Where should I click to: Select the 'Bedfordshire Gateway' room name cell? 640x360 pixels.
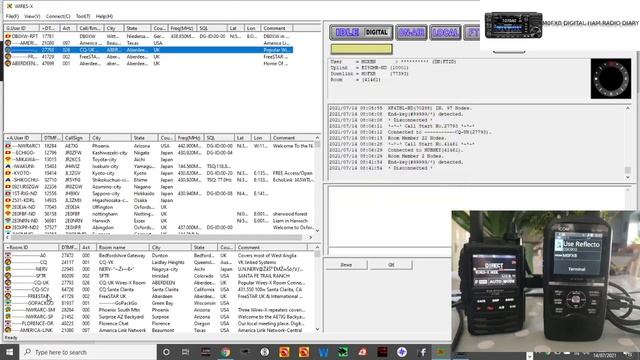(x=122, y=256)
